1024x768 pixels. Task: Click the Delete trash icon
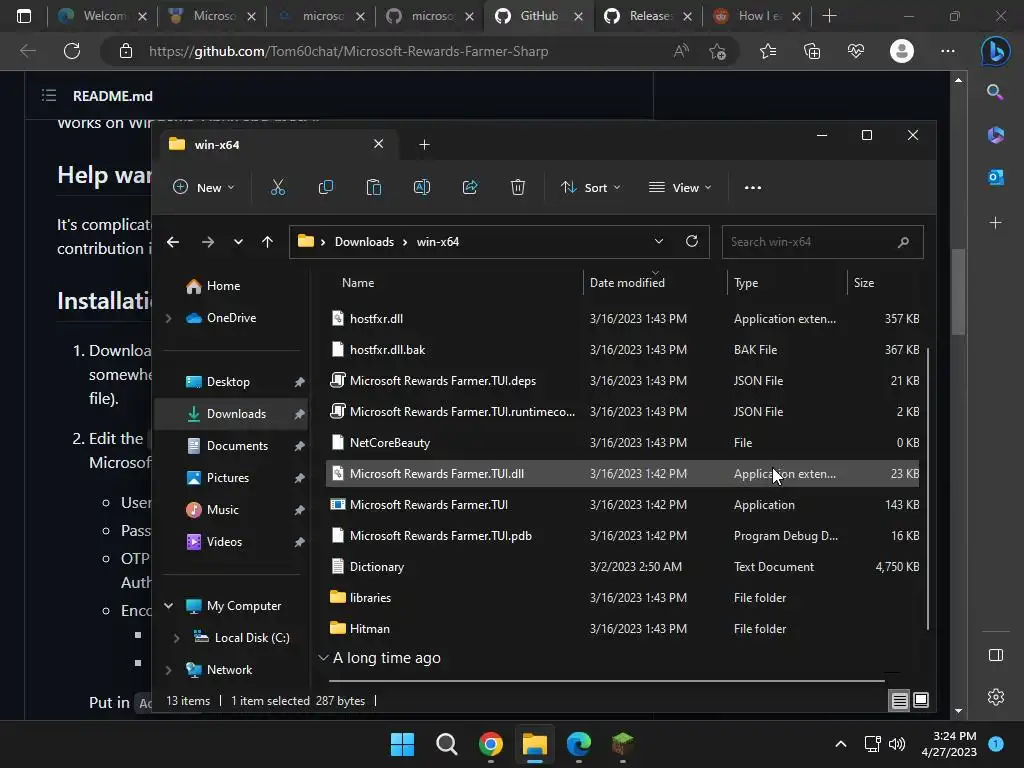pos(518,187)
